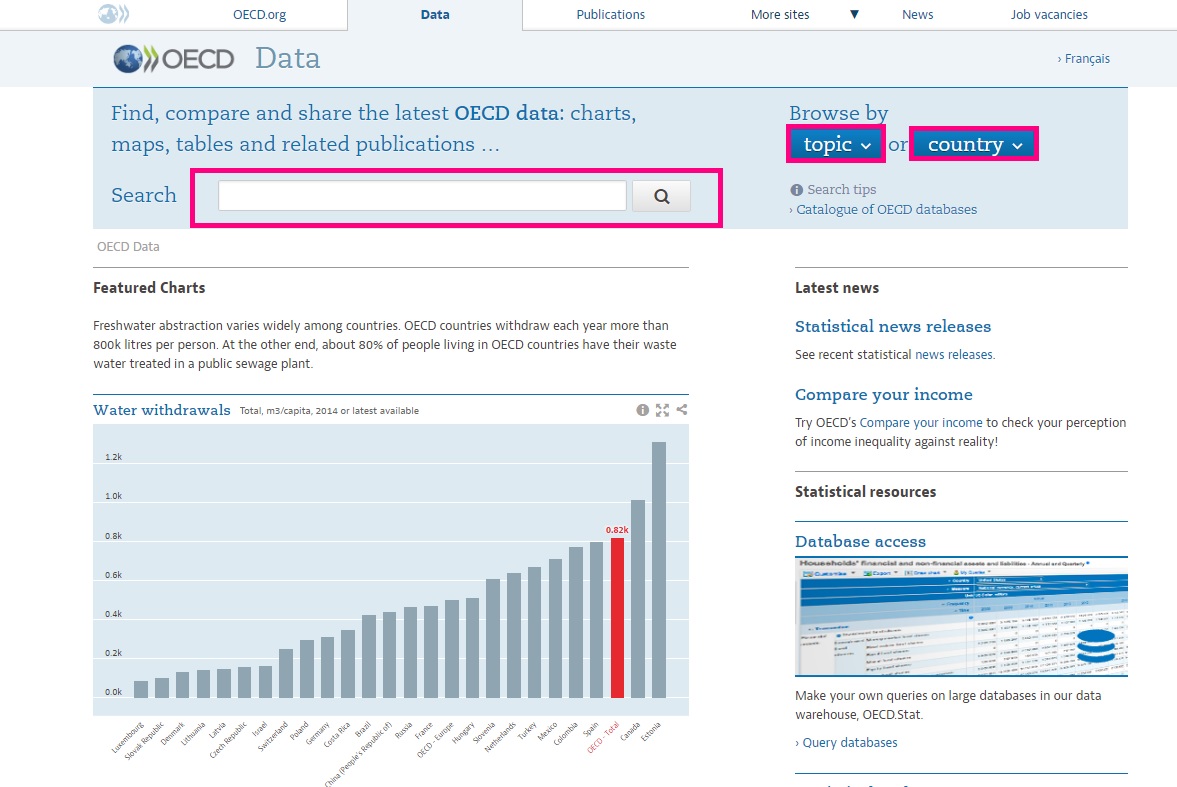The image size is (1177, 787).
Task: Click the Latest news heading
Action: [837, 288]
